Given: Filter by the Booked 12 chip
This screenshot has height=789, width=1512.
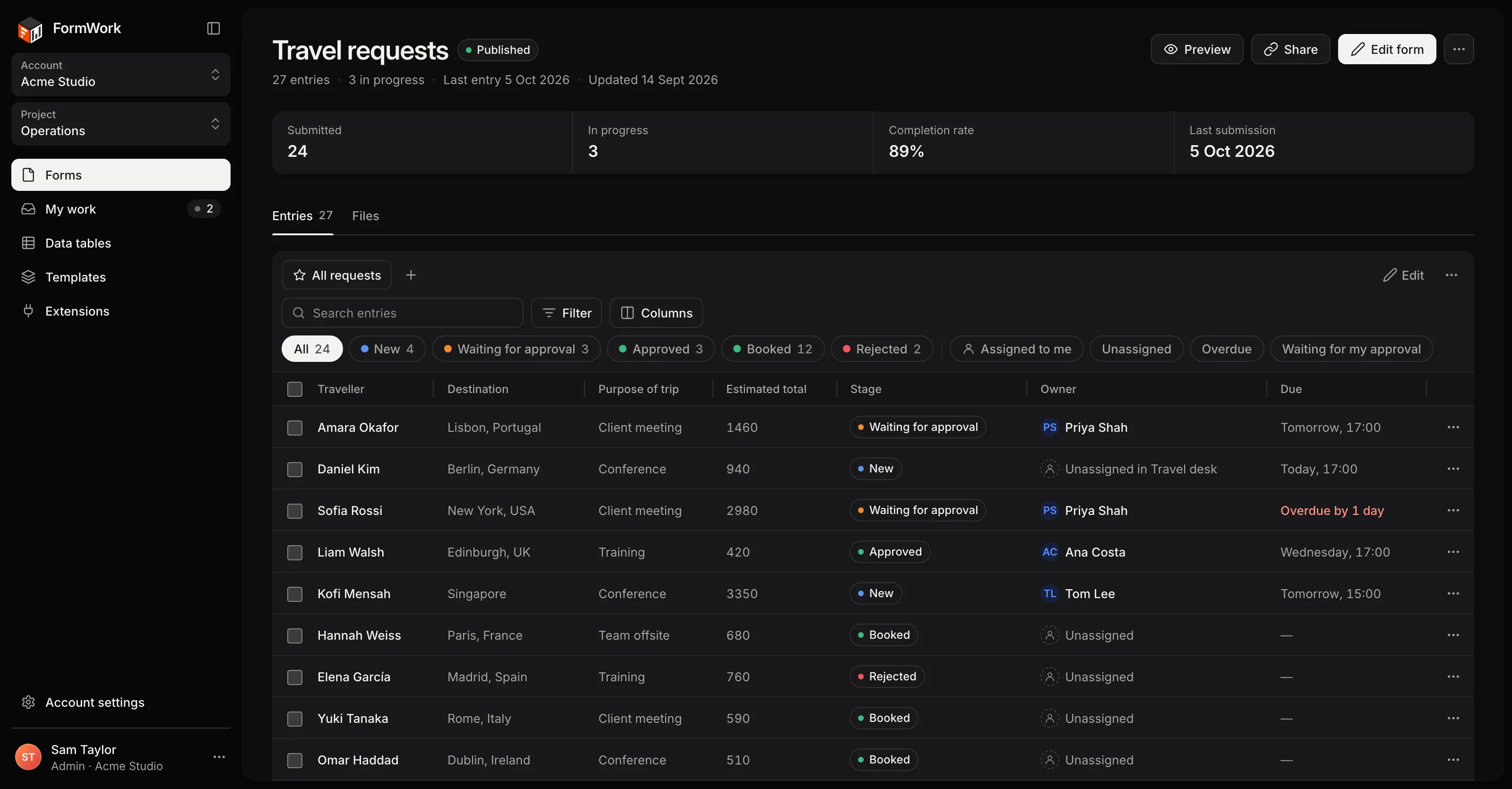Looking at the screenshot, I should 773,349.
